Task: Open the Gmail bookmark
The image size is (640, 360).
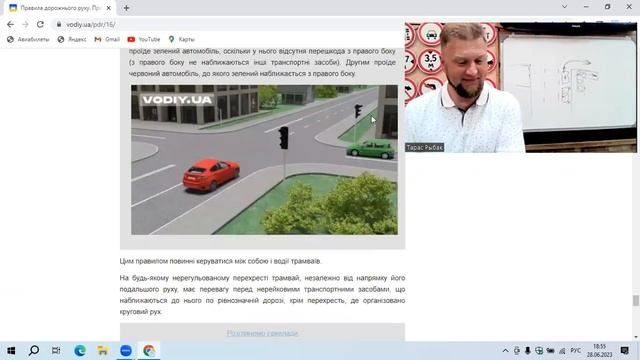Action: pos(107,39)
